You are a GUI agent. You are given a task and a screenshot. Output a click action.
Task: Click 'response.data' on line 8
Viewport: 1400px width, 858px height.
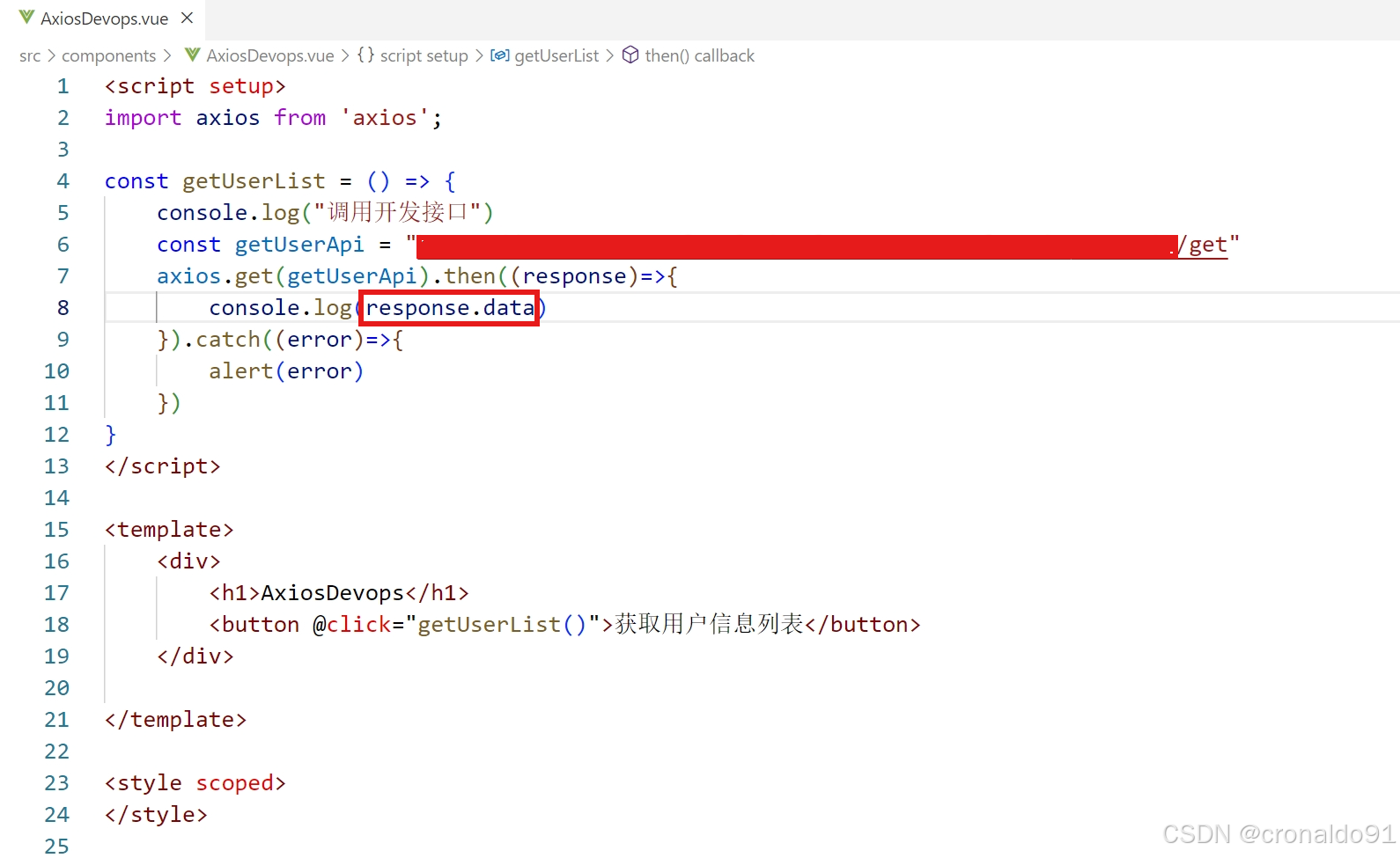[449, 308]
